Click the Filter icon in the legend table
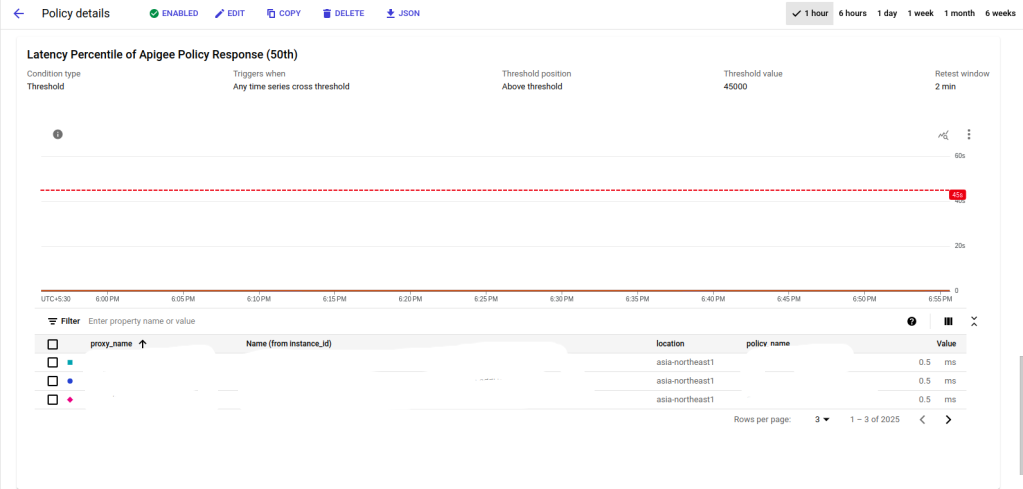The height and width of the screenshot is (489, 1023). tap(53, 321)
